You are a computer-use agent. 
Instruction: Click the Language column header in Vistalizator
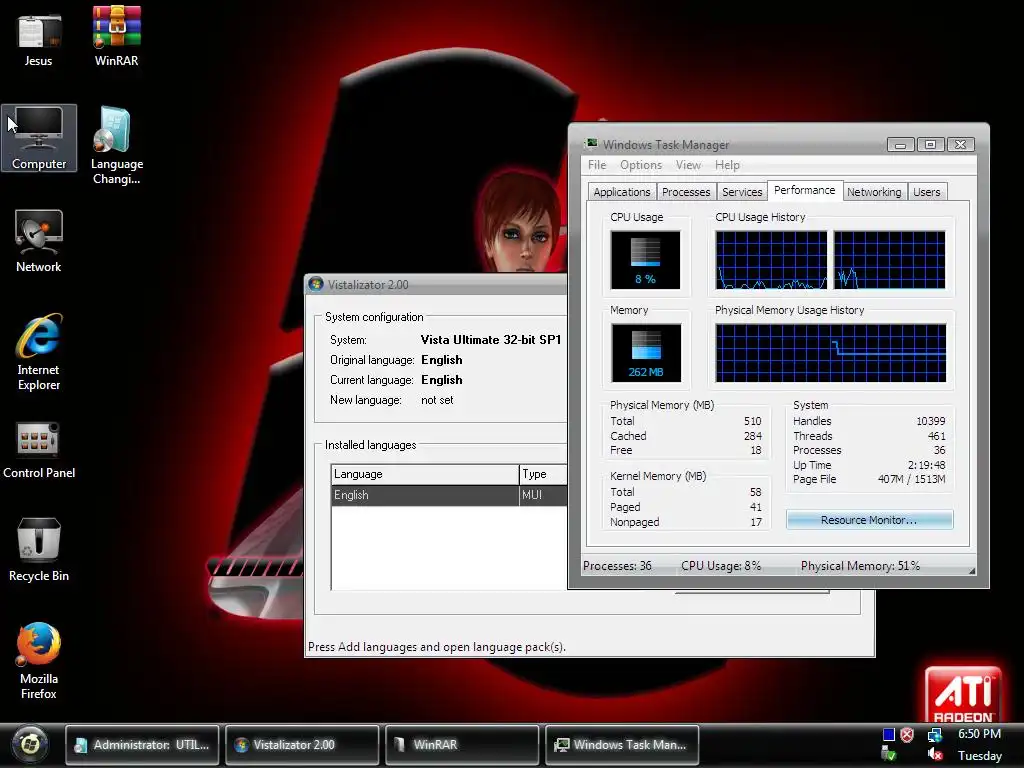pyautogui.click(x=425, y=474)
